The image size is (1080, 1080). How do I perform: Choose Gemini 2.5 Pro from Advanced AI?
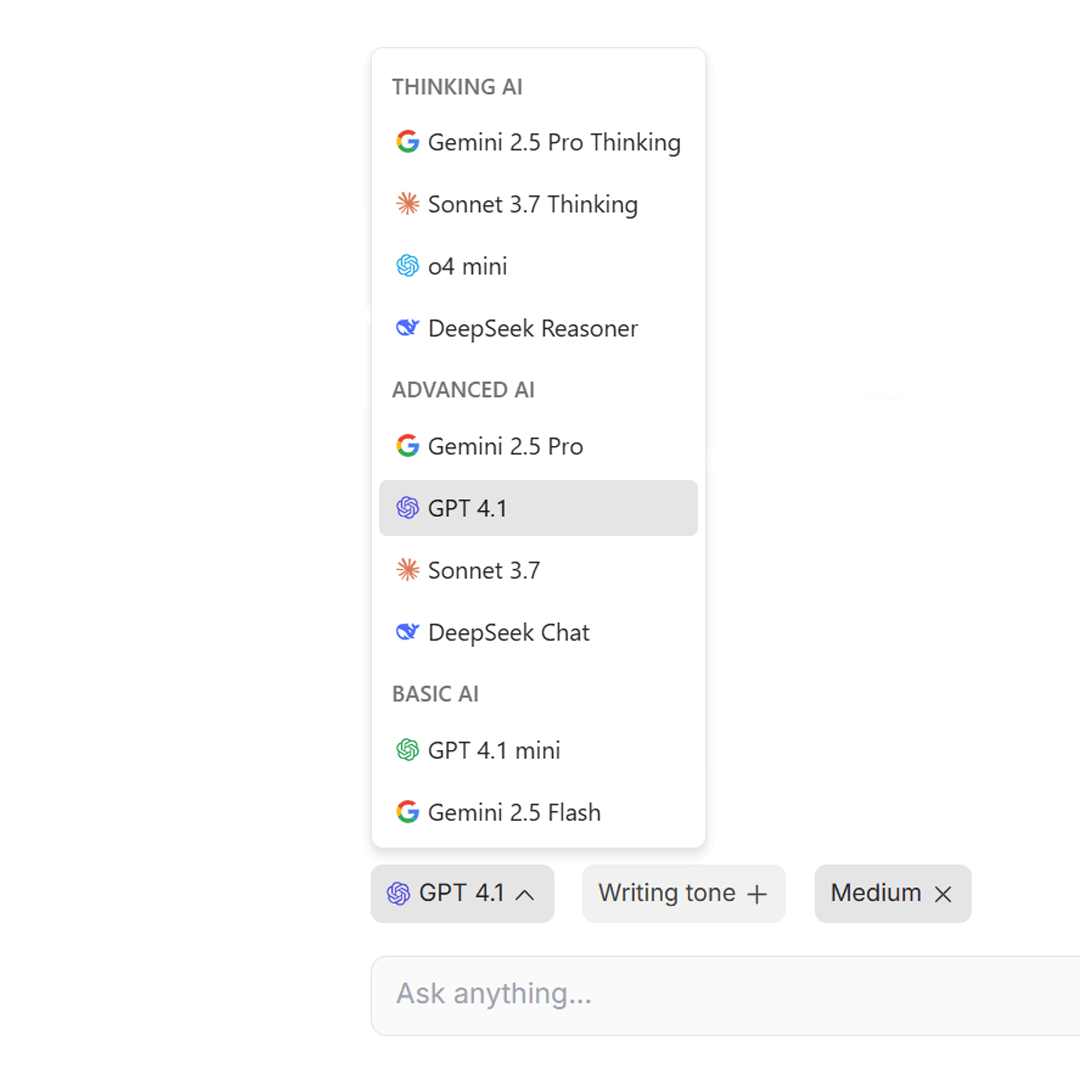click(x=505, y=446)
